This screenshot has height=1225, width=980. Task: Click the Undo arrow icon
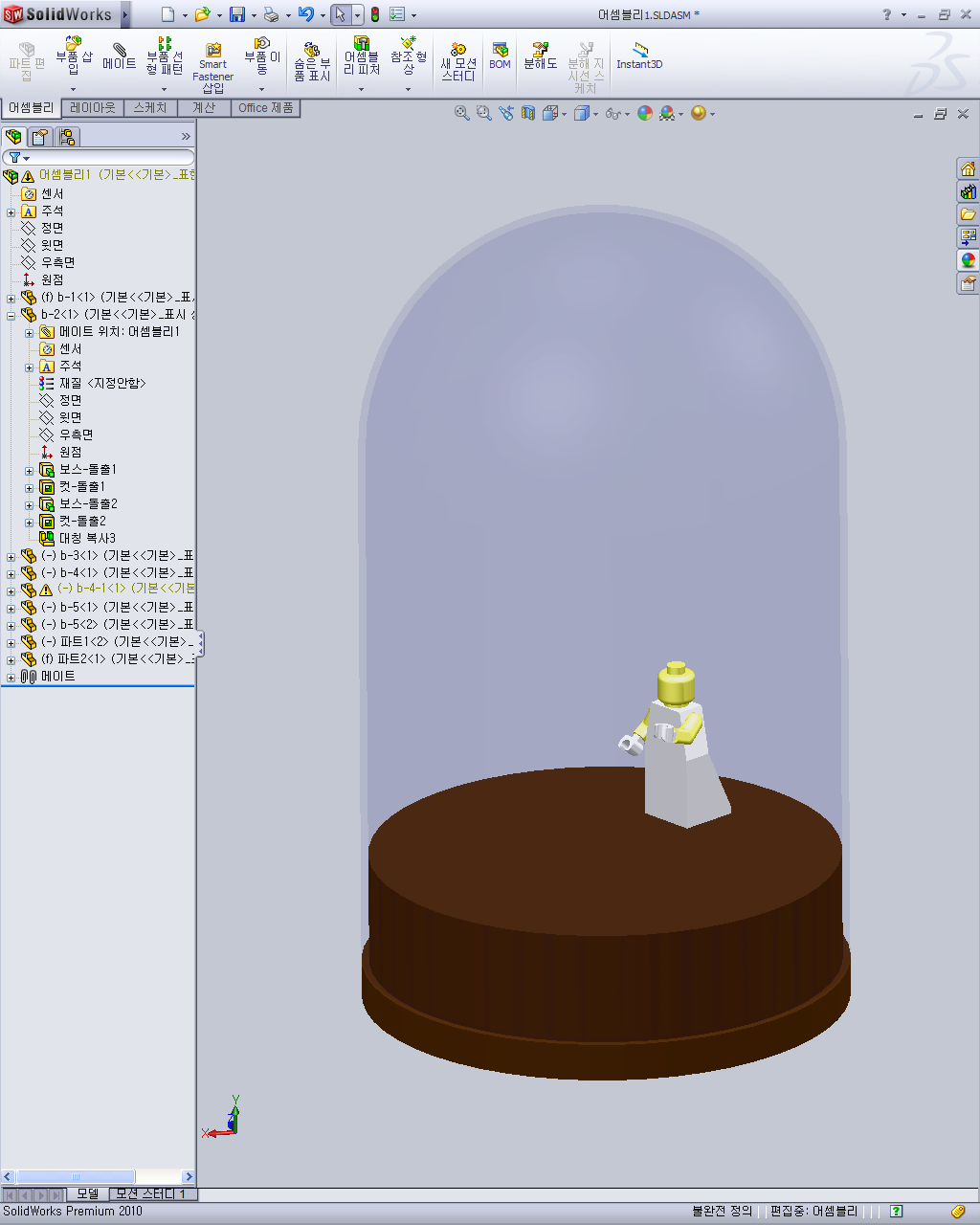pos(306,14)
